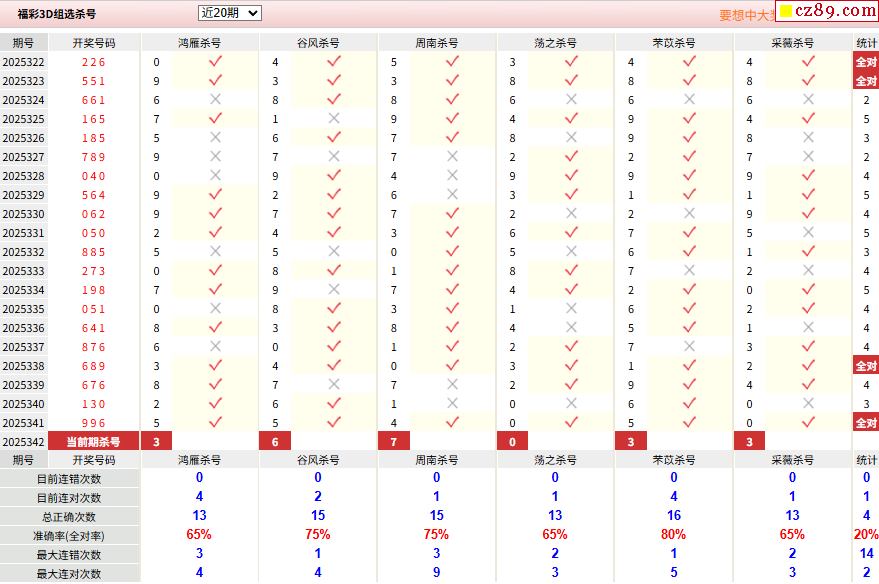Click 谷风杀号 cross icon in row 2025325
879x584 pixels.
point(333,119)
